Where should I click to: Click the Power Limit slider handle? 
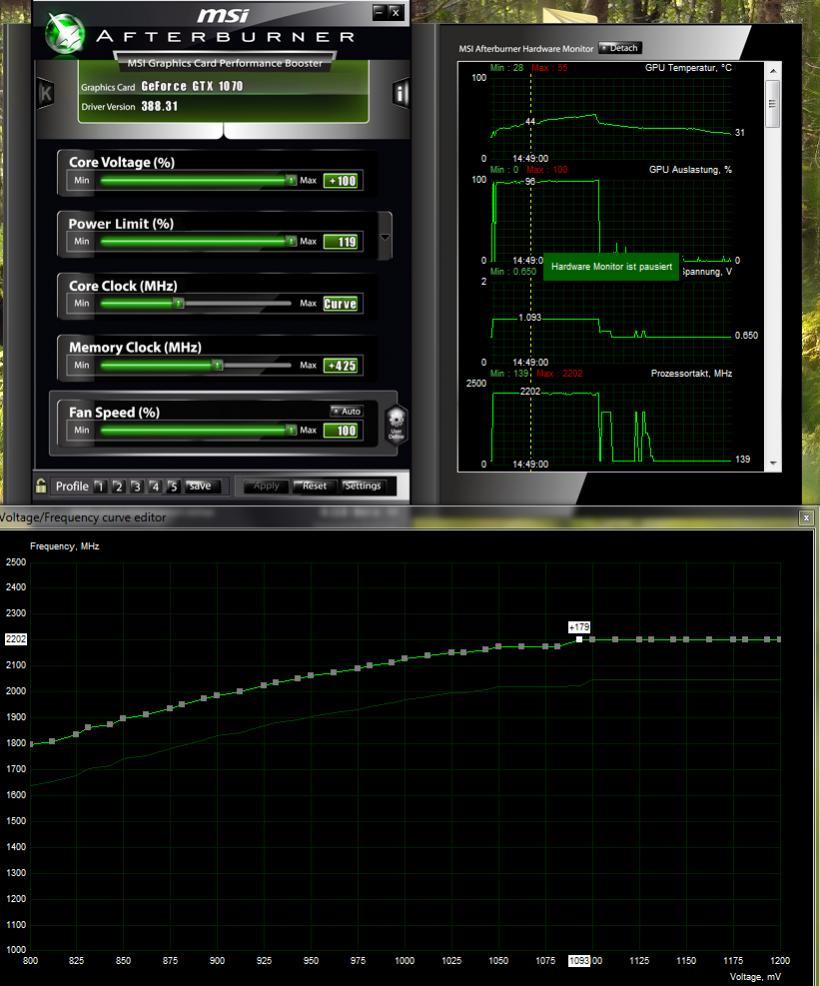291,241
